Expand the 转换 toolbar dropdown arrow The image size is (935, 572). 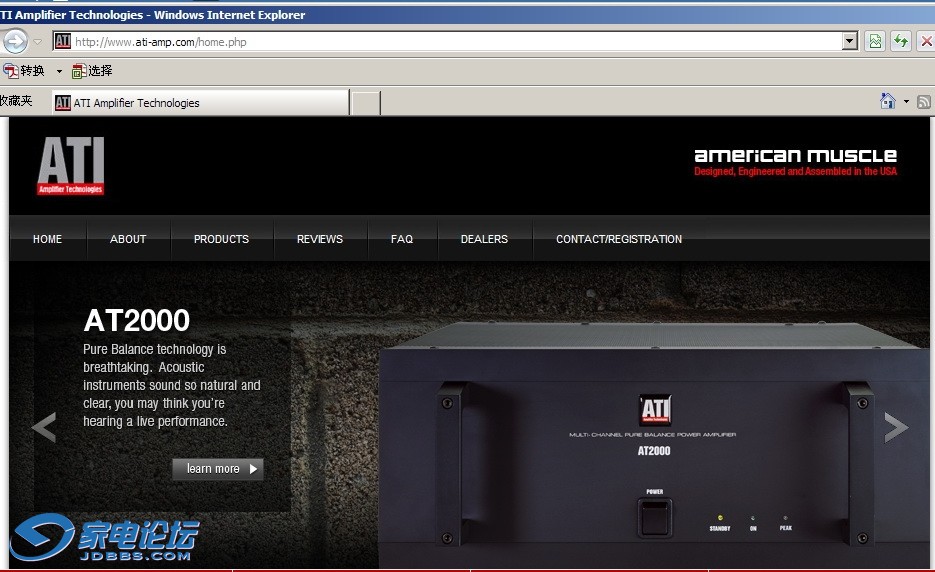click(x=59, y=71)
